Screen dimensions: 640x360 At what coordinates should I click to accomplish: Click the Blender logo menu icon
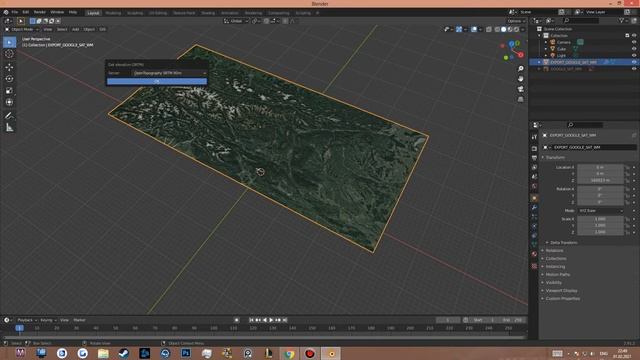point(6,12)
